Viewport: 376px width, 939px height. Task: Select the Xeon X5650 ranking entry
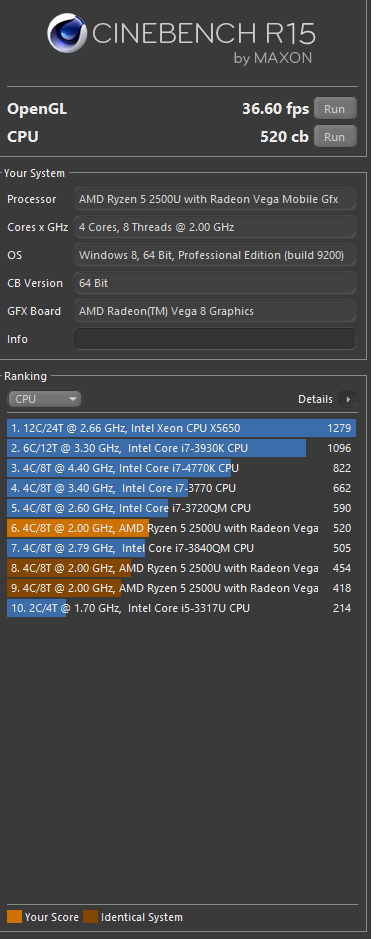point(181,428)
